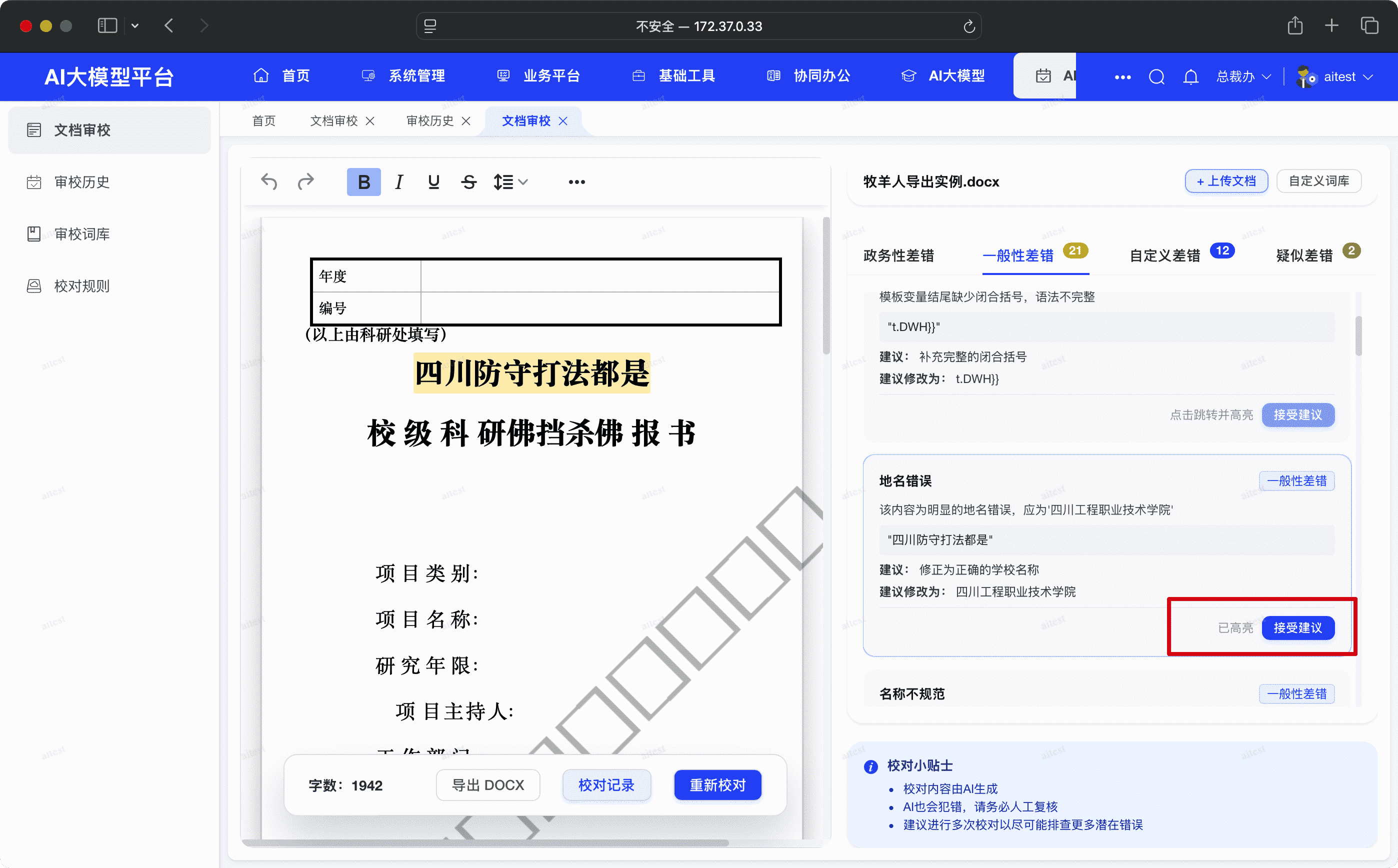Click the undo arrow in editor toolbar
This screenshot has height=868, width=1398.
(269, 182)
